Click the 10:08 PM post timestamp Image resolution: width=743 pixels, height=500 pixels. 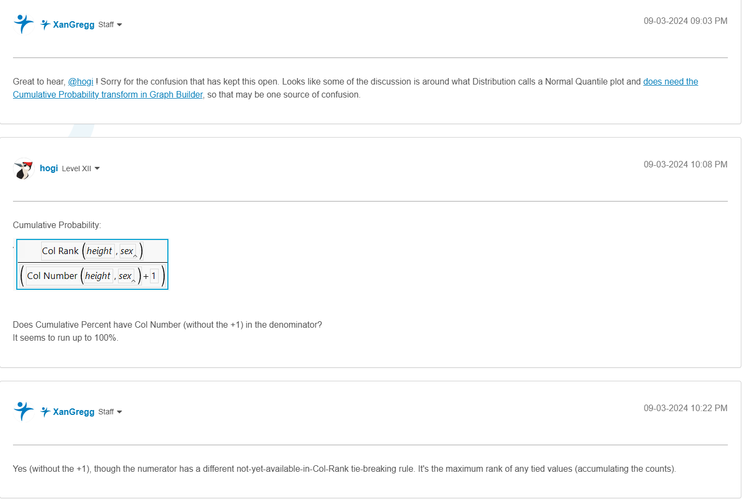click(x=685, y=164)
